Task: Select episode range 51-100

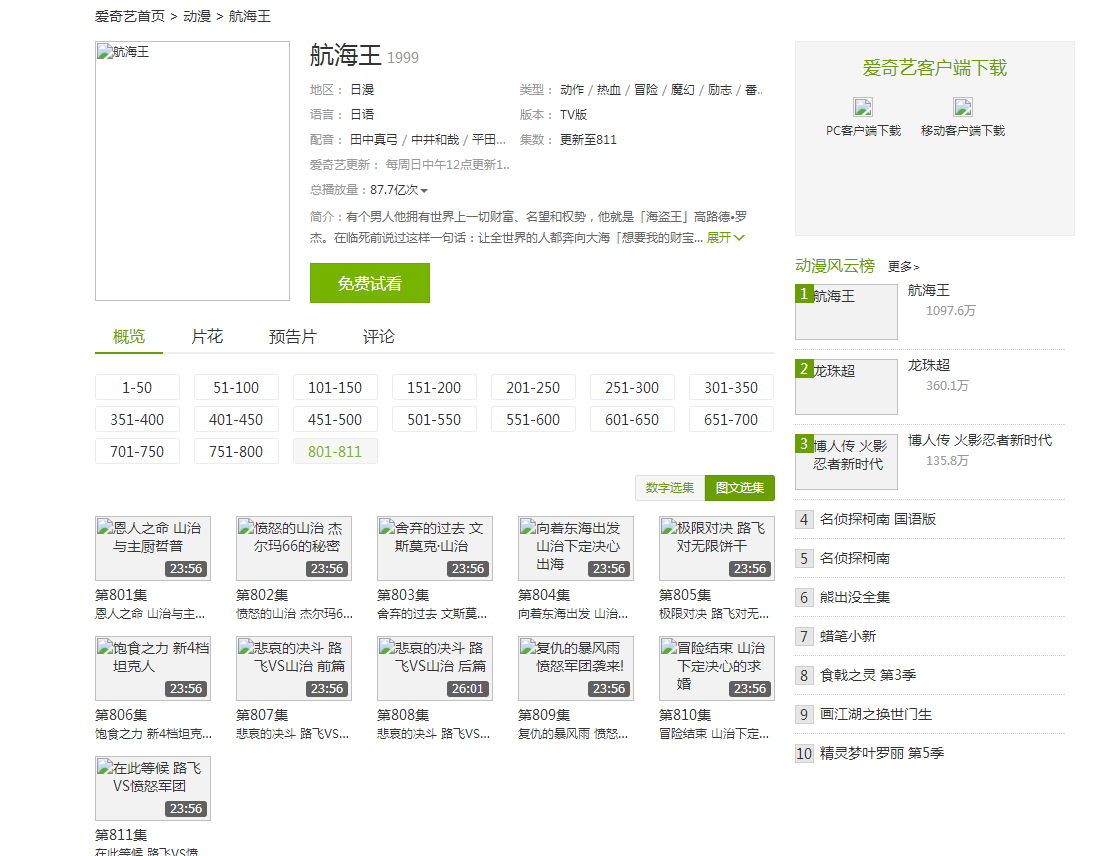Action: 236,387
